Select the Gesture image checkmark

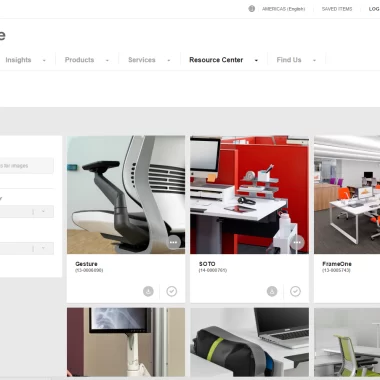(x=172, y=291)
